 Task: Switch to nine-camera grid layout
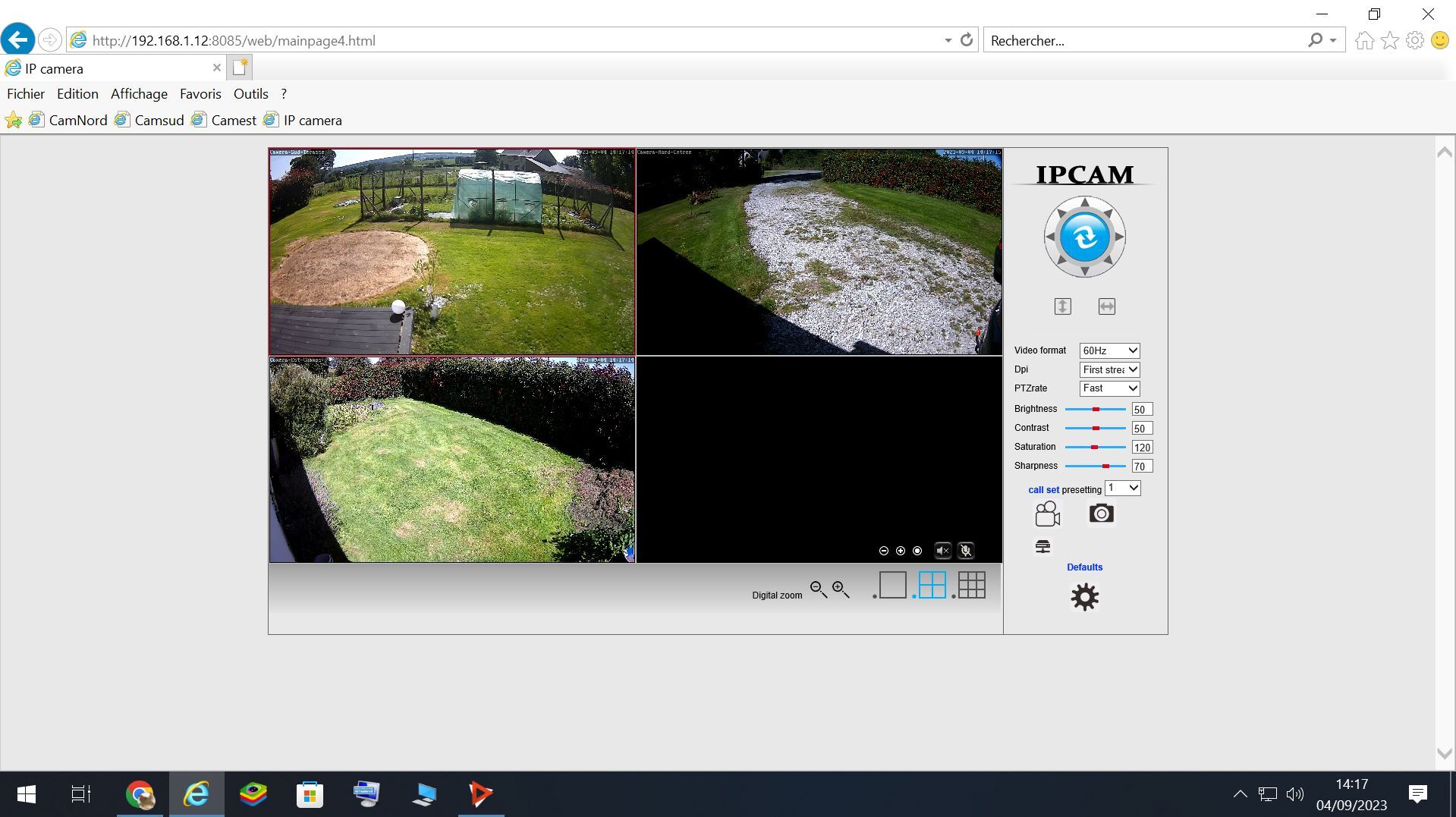[x=971, y=585]
